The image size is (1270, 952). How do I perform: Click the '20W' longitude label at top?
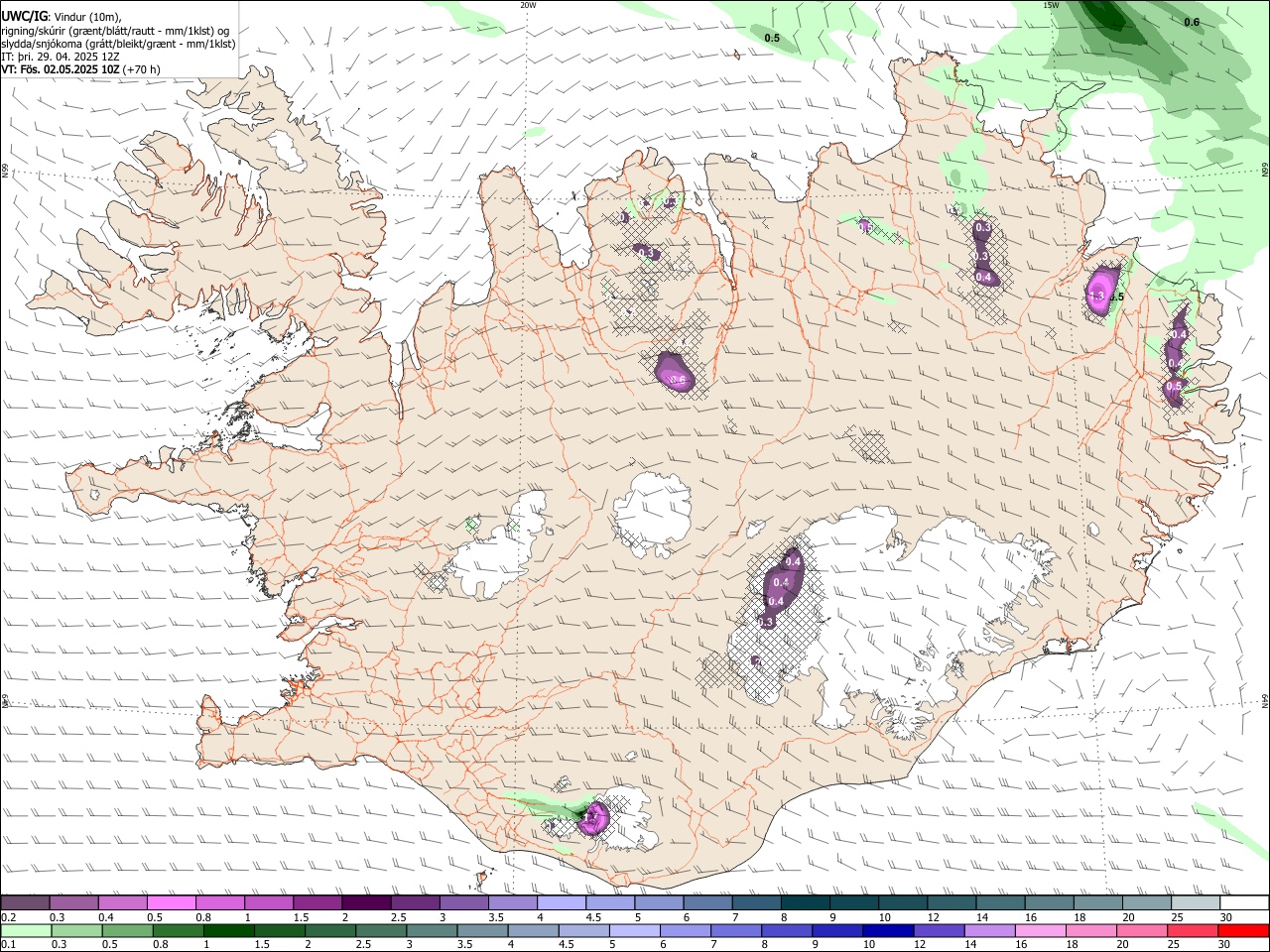pos(528,5)
